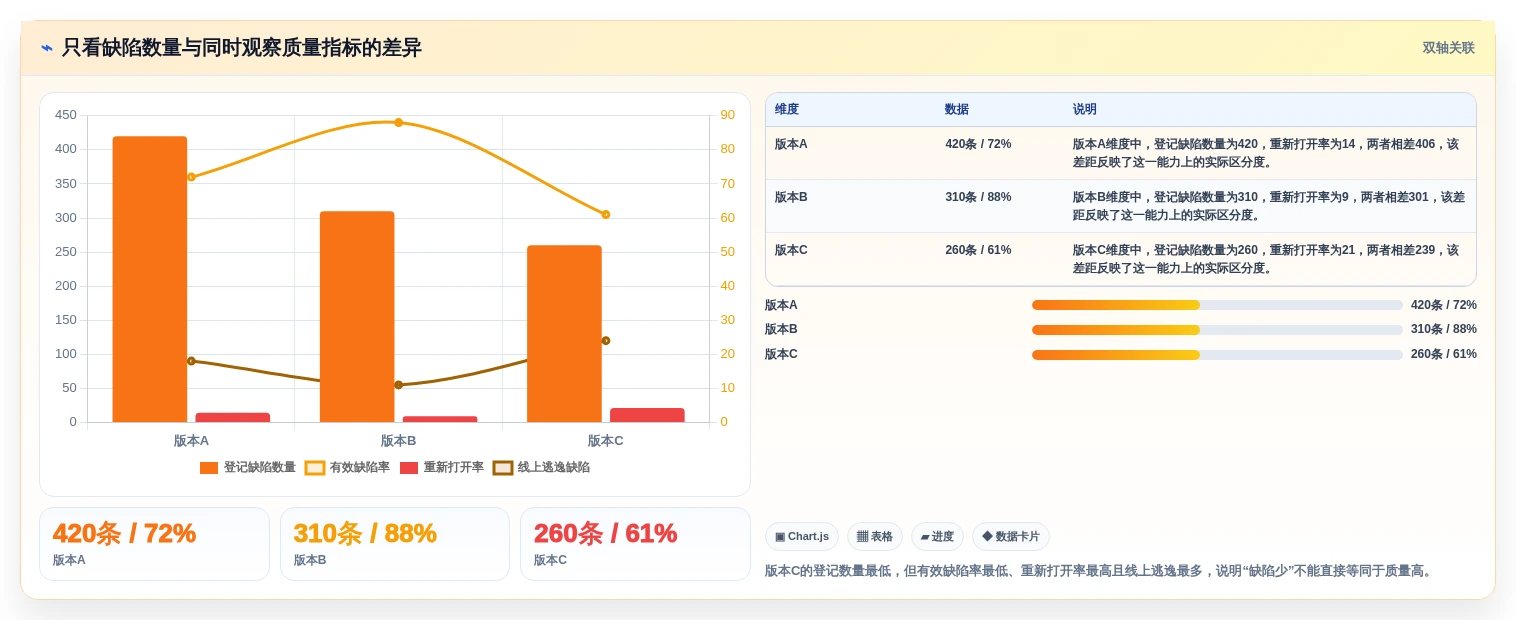This screenshot has width=1516, height=620.
Task: Click the 进度 tag chip
Action: pos(937,536)
